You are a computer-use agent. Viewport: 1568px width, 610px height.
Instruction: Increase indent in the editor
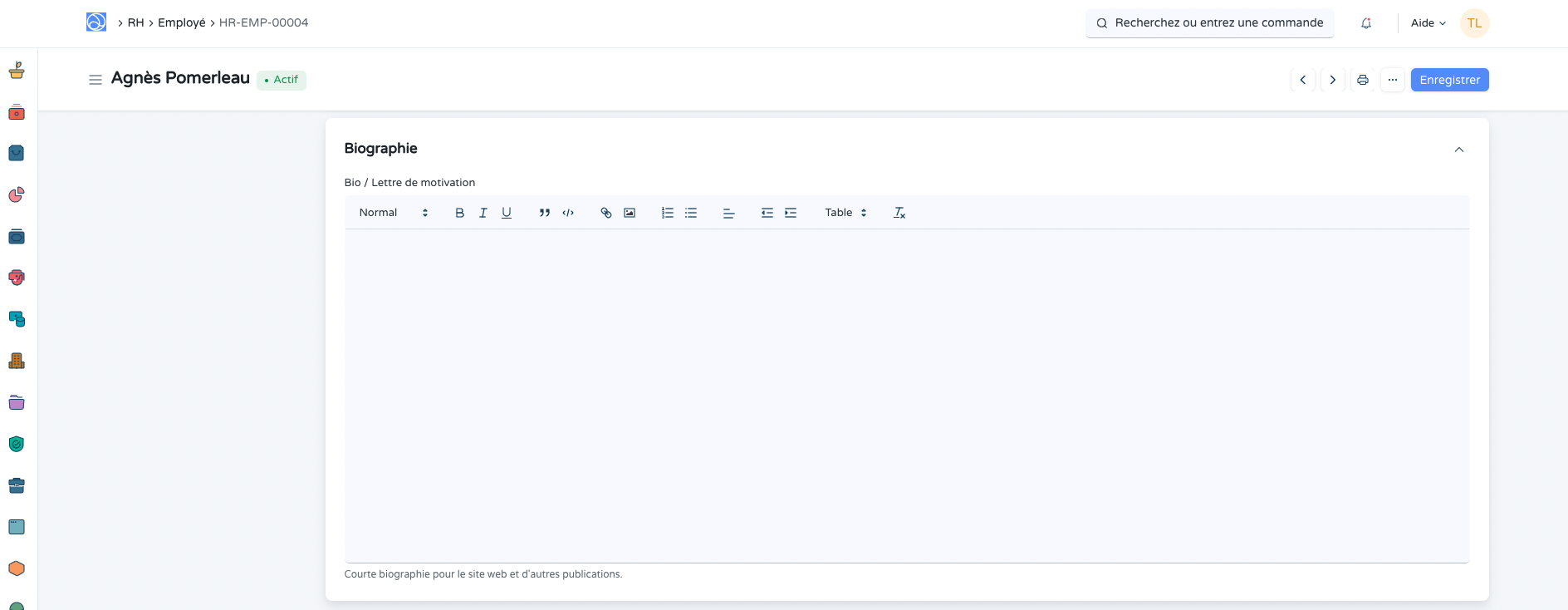(791, 213)
